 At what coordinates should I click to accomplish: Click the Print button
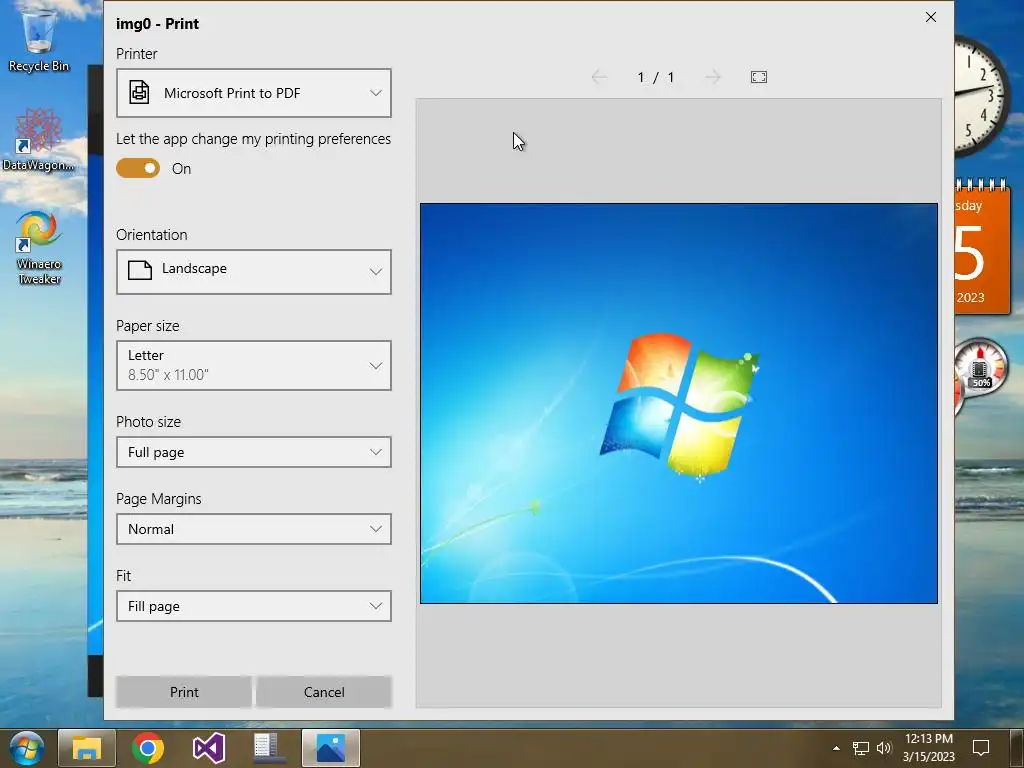click(x=184, y=692)
